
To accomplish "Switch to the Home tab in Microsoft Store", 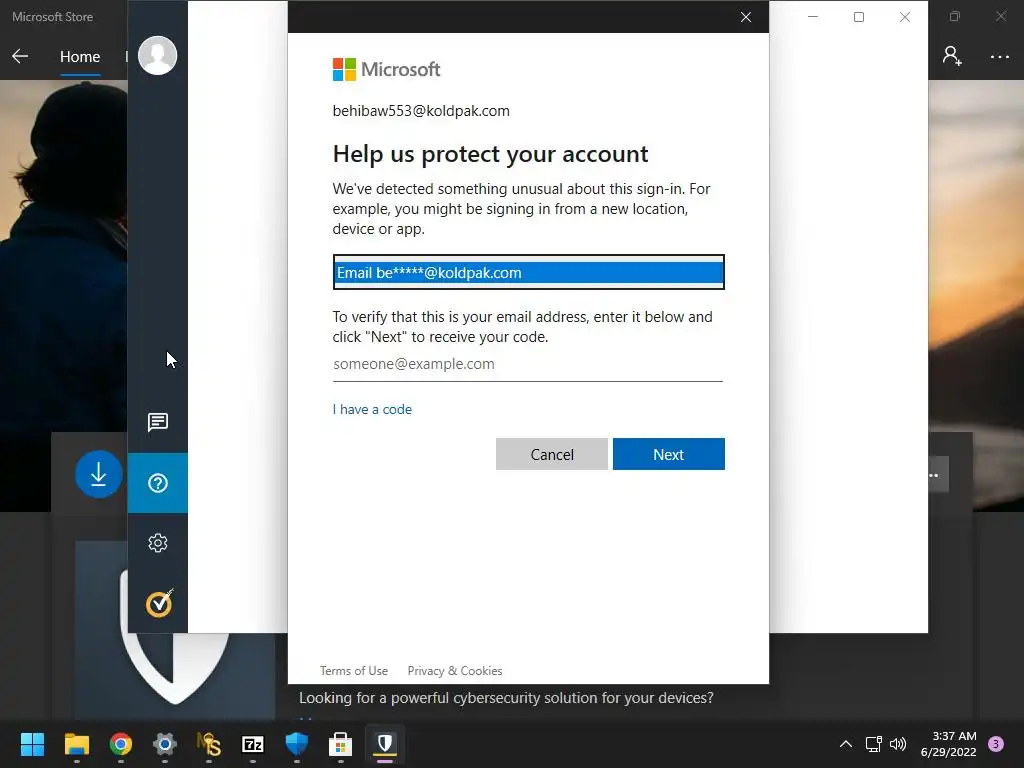I will pyautogui.click(x=80, y=57).
